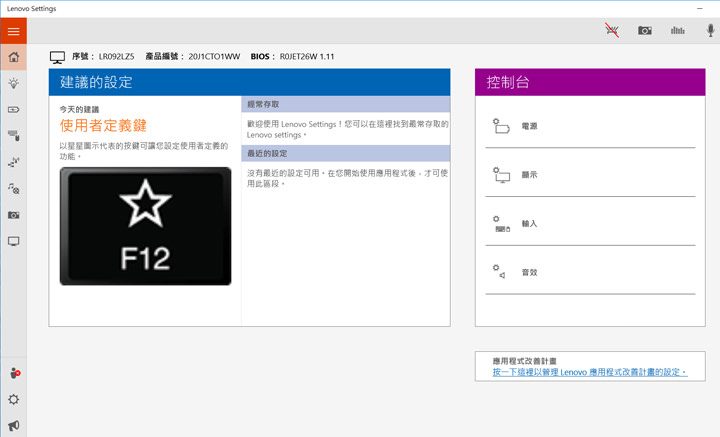Toggle the keyboard backlight icon in top bar
This screenshot has height=437, width=720.
[x=612, y=31]
